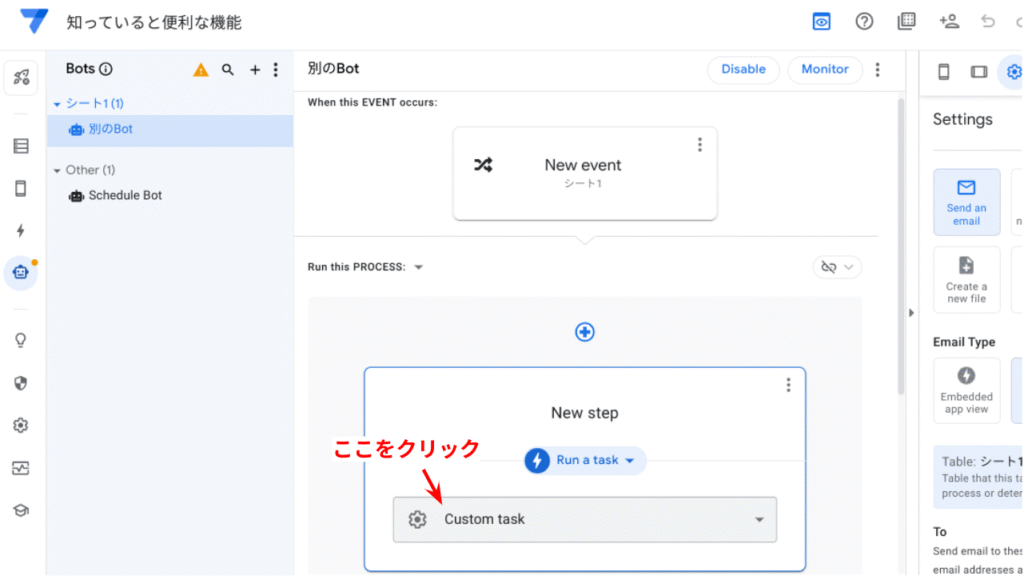Open Bots panel three-dot menu

click(276, 69)
